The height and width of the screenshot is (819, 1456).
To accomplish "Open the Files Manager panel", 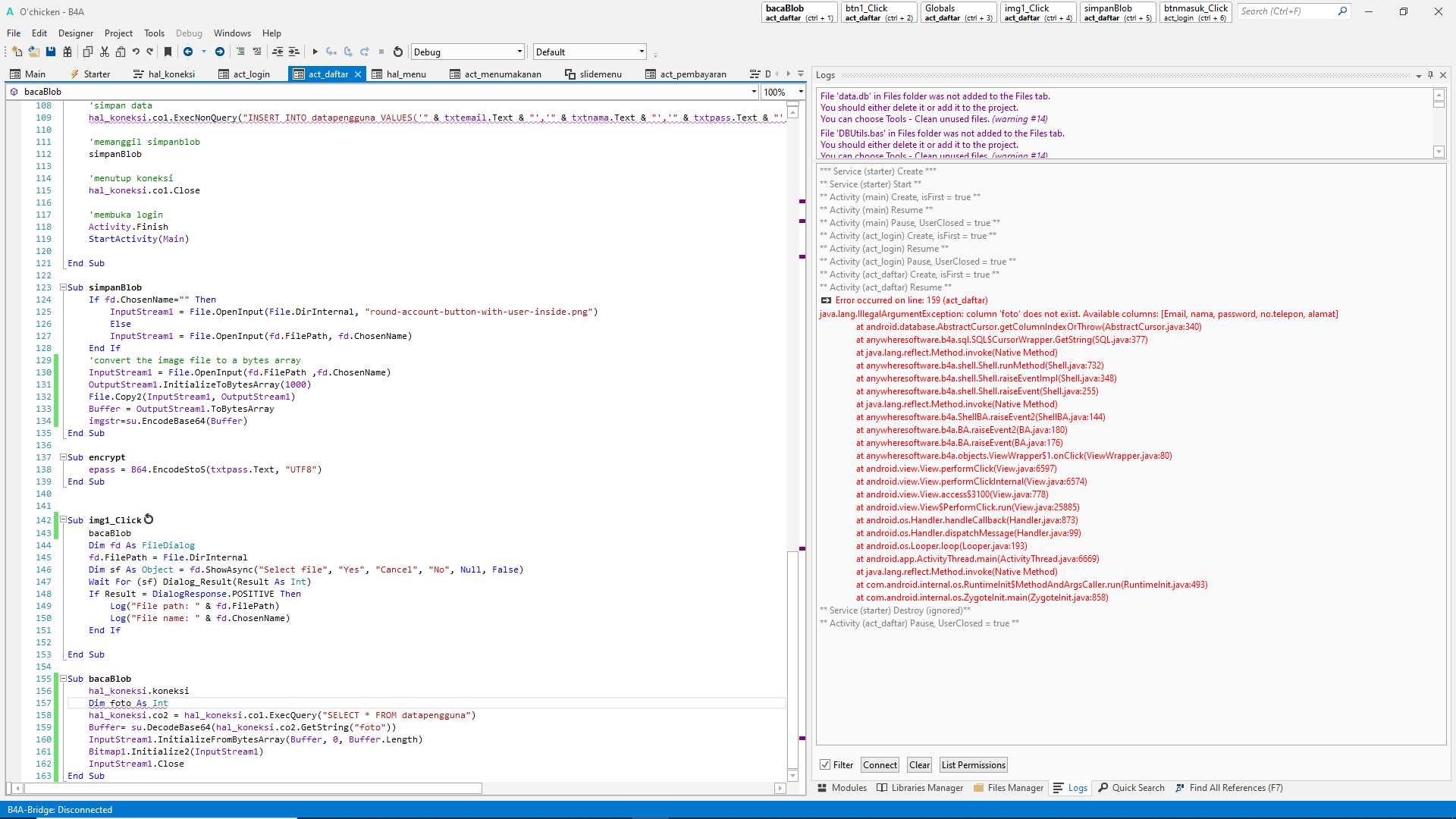I will [1009, 788].
